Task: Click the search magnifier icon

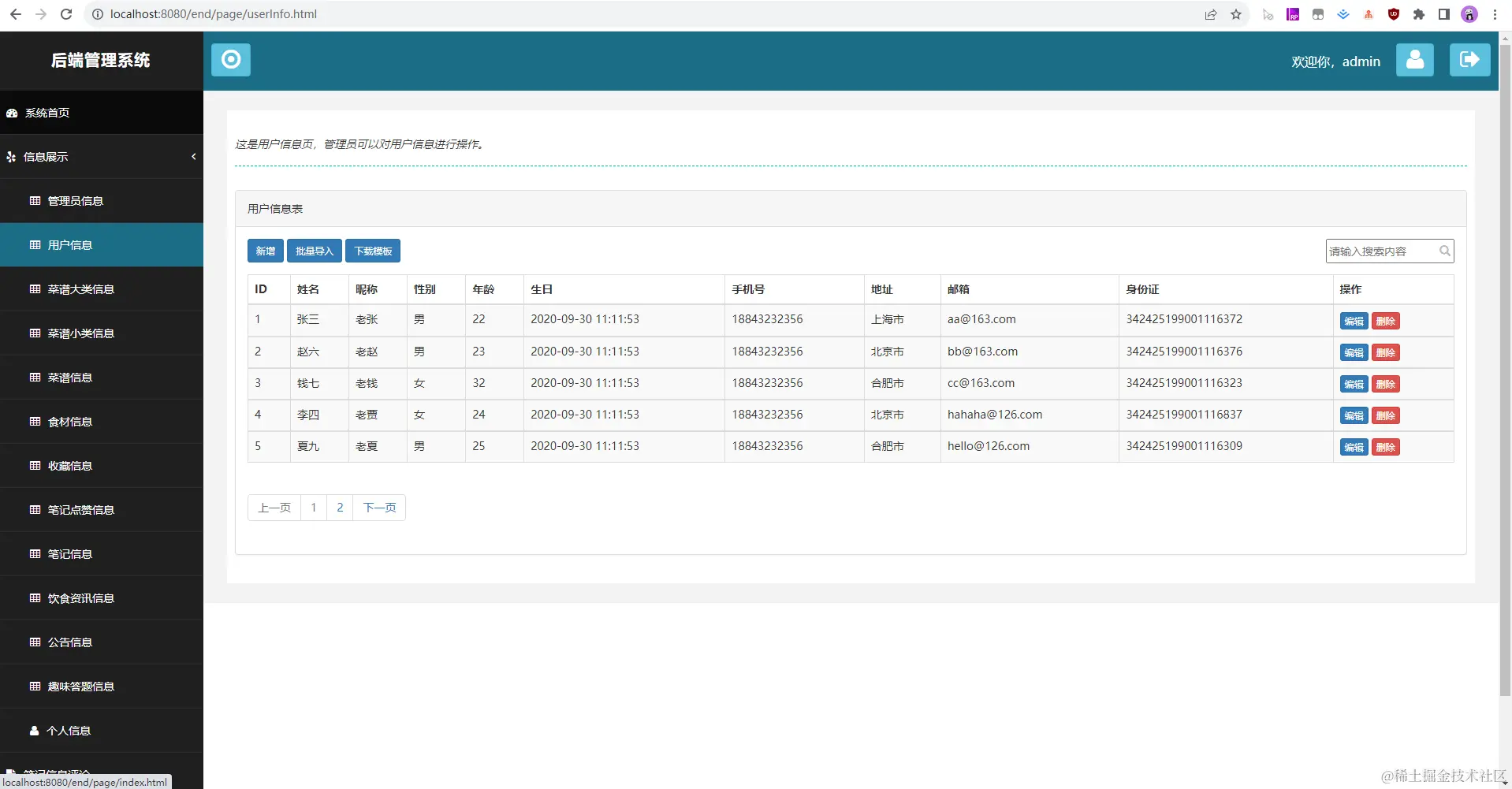Action: pyautogui.click(x=1444, y=251)
